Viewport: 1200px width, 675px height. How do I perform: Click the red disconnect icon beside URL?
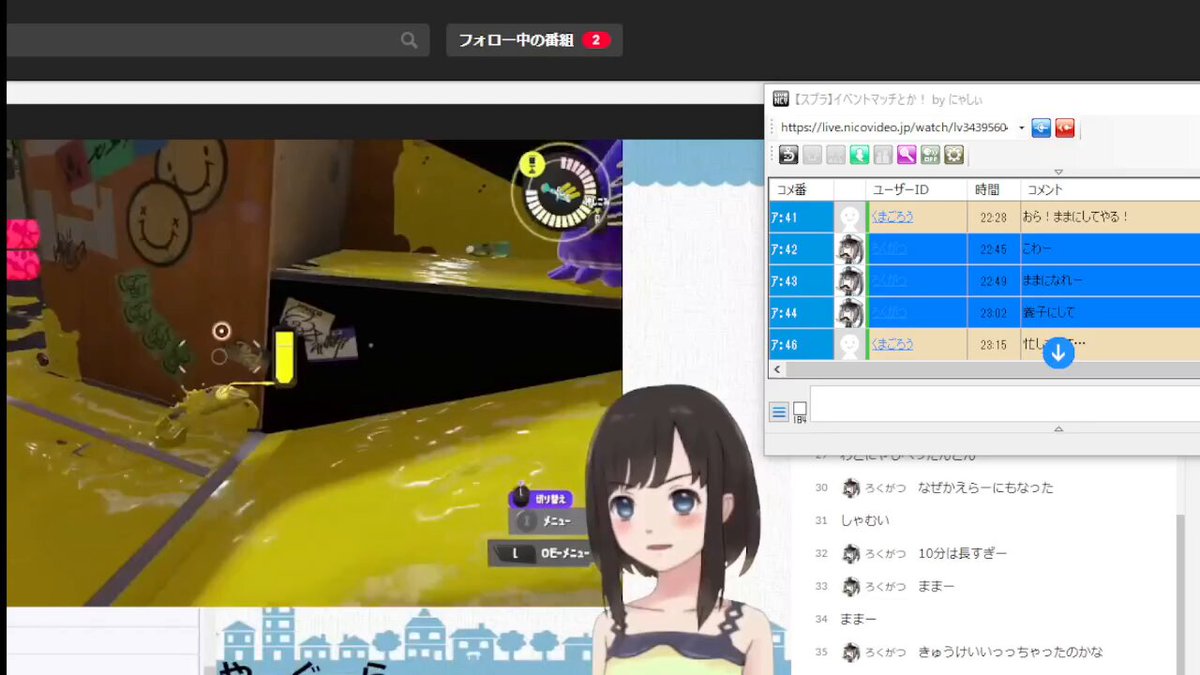(1065, 127)
